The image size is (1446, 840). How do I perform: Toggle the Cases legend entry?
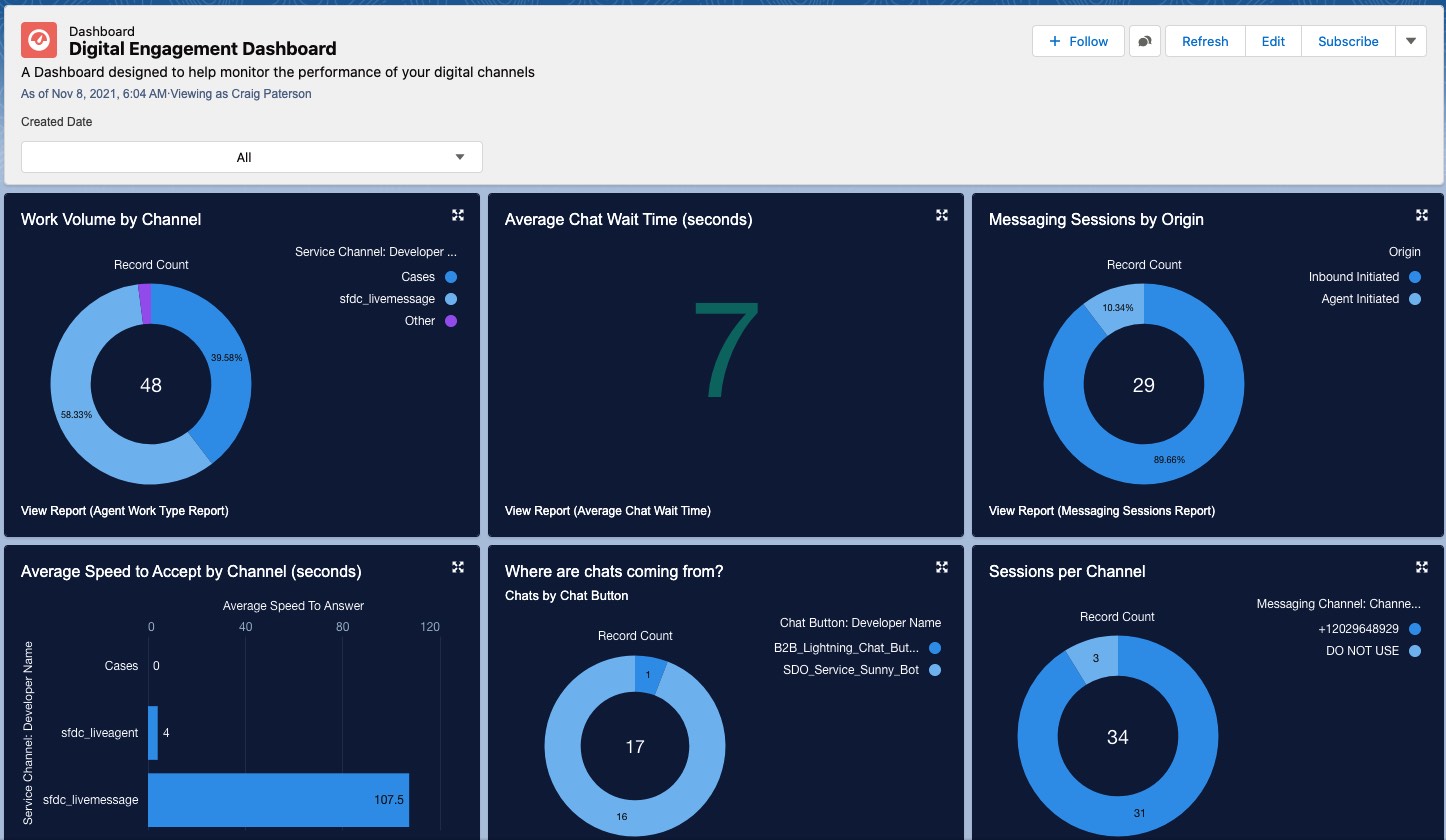pyautogui.click(x=418, y=277)
